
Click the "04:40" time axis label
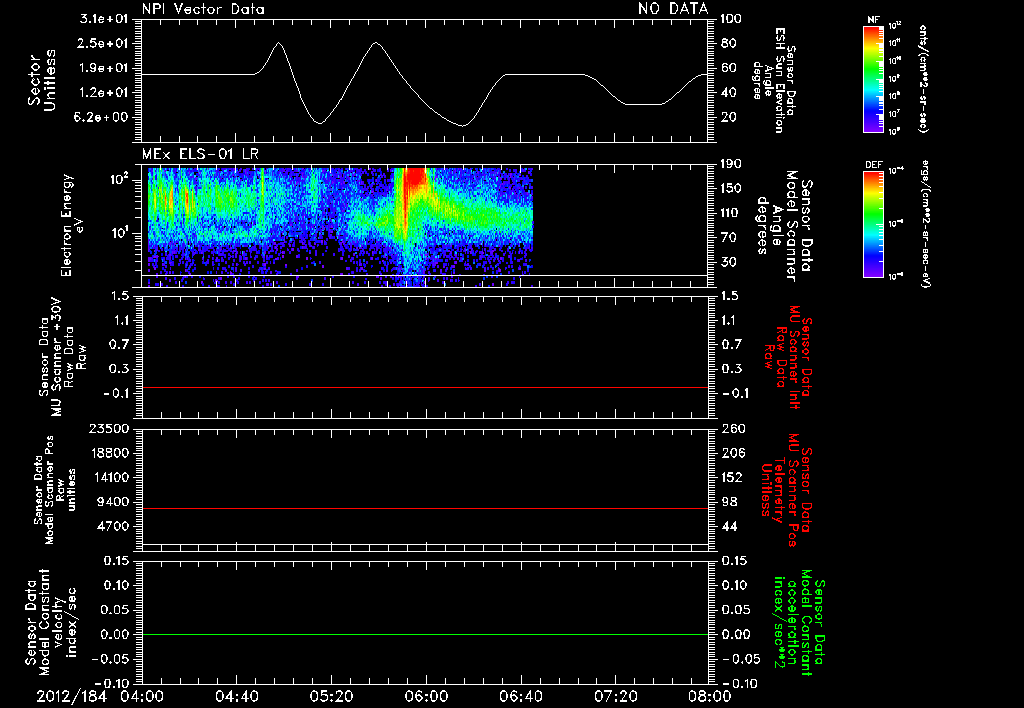coord(236,696)
